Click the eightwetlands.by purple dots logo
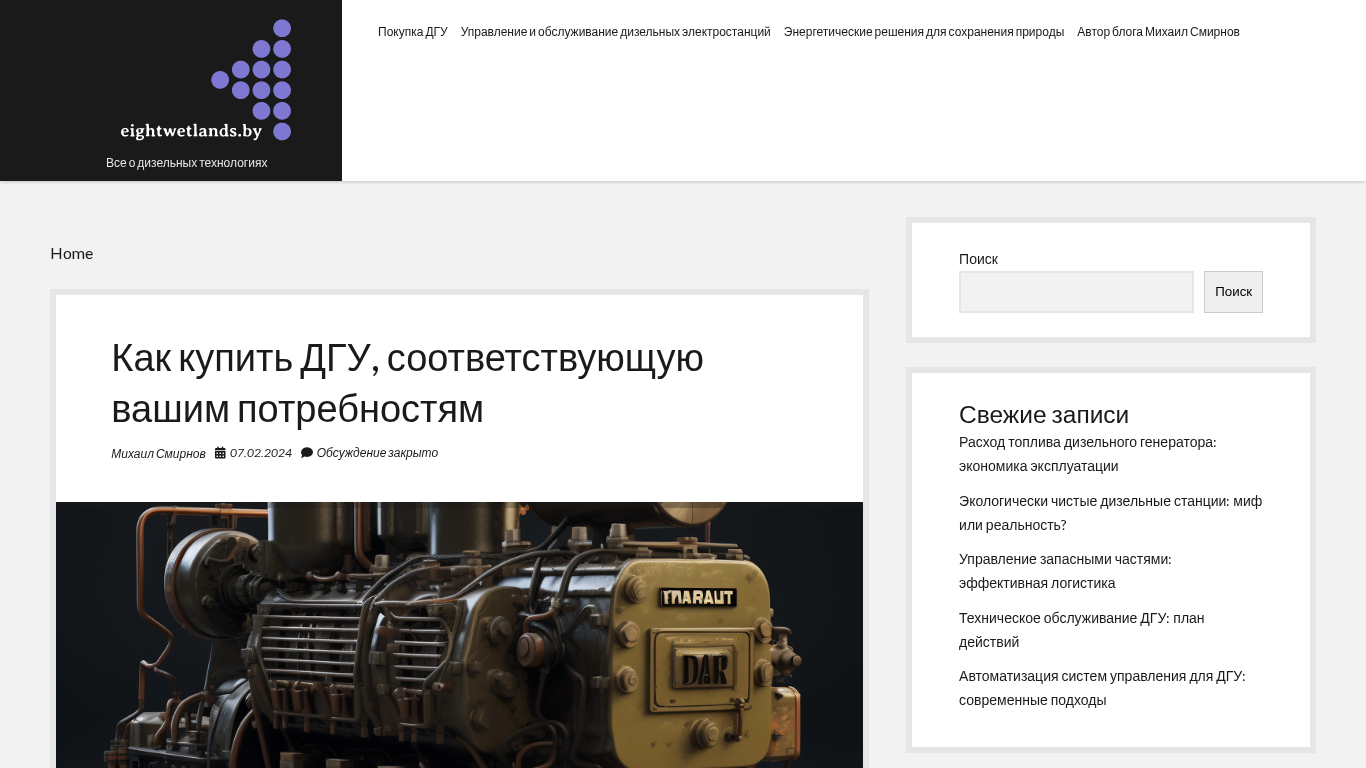The image size is (1366, 768). click(x=206, y=81)
